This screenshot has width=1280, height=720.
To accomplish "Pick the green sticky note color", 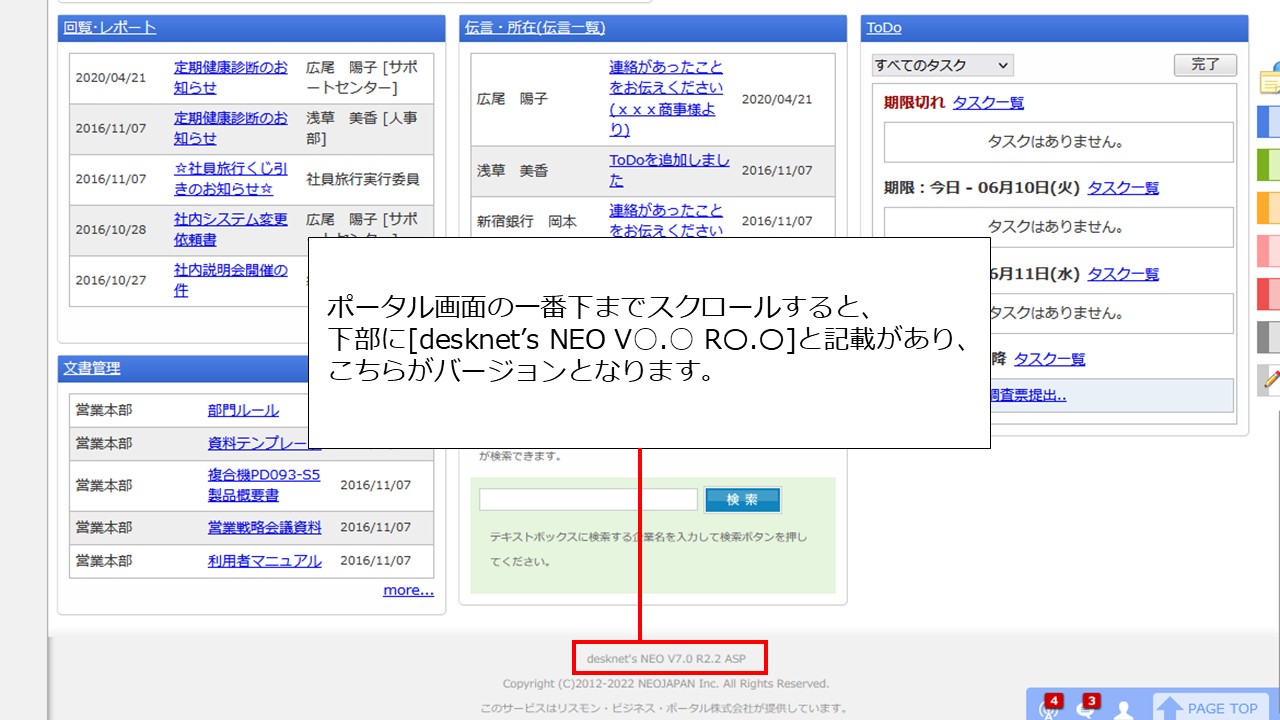I will [1268, 164].
